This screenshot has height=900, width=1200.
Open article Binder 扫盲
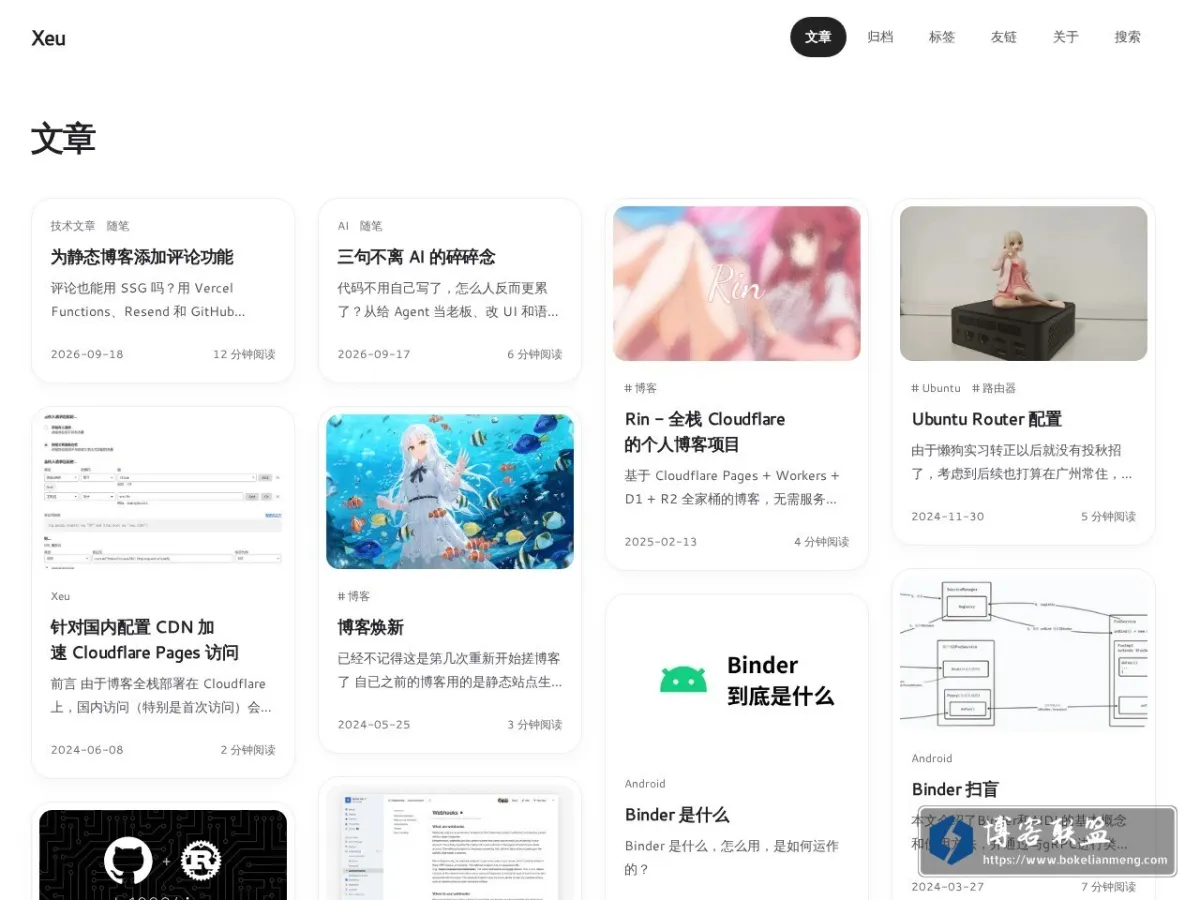(955, 789)
